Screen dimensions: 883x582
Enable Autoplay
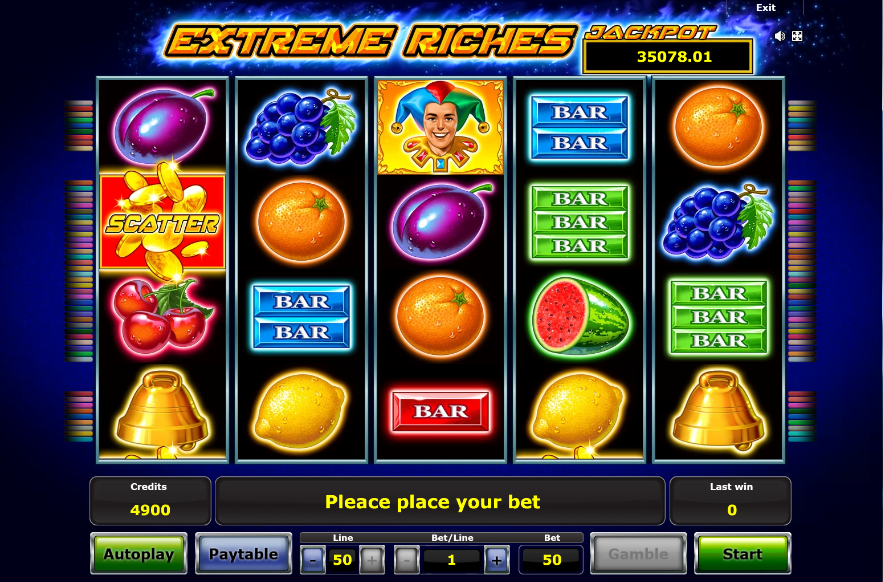(139, 554)
